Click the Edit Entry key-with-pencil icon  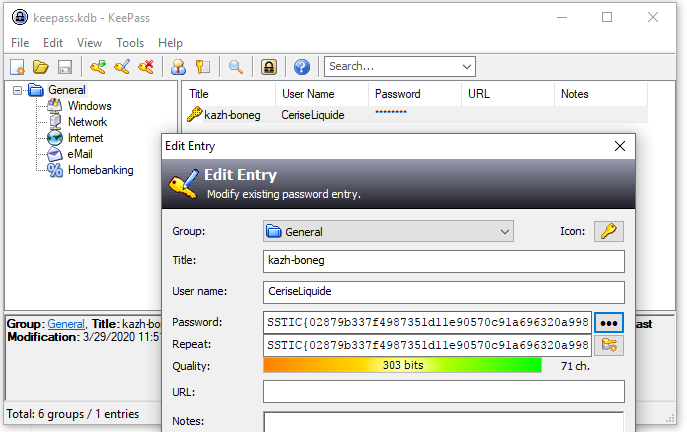click(122, 67)
